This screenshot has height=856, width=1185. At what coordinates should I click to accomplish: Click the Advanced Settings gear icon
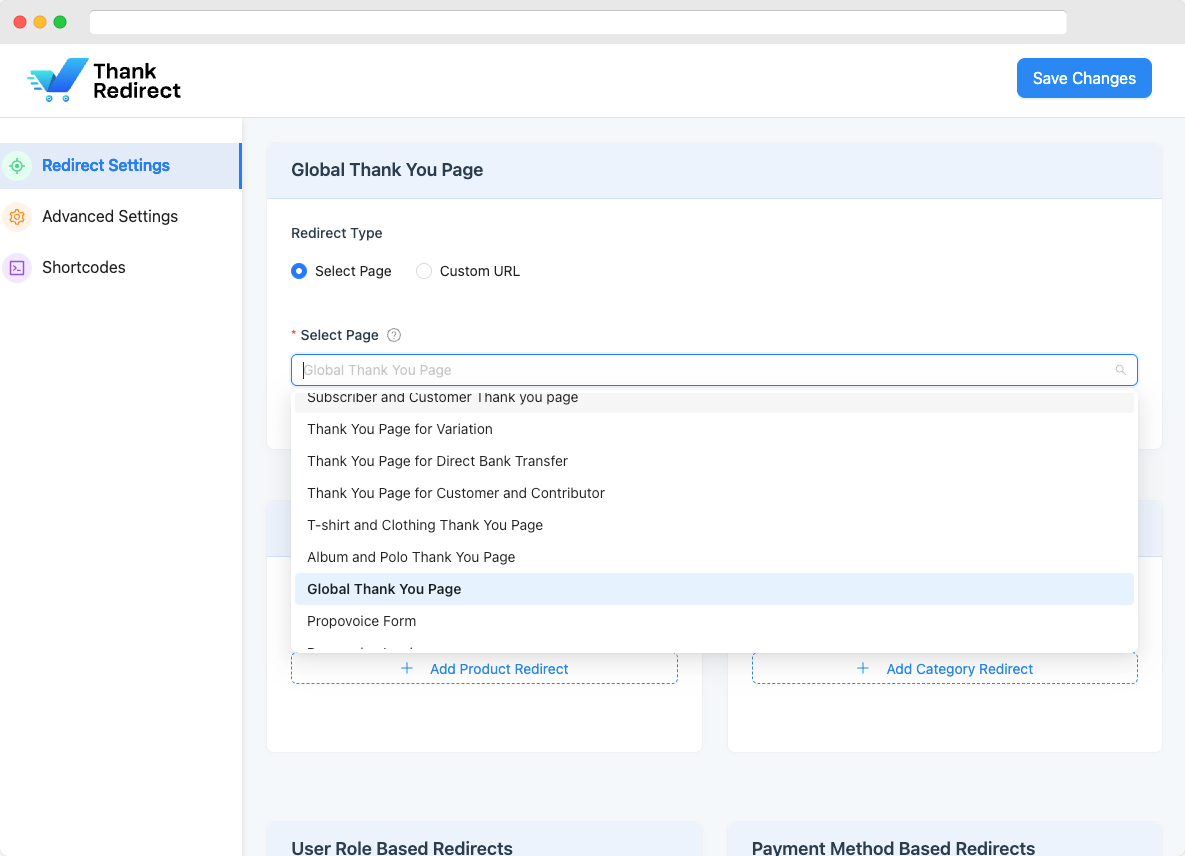coord(17,217)
